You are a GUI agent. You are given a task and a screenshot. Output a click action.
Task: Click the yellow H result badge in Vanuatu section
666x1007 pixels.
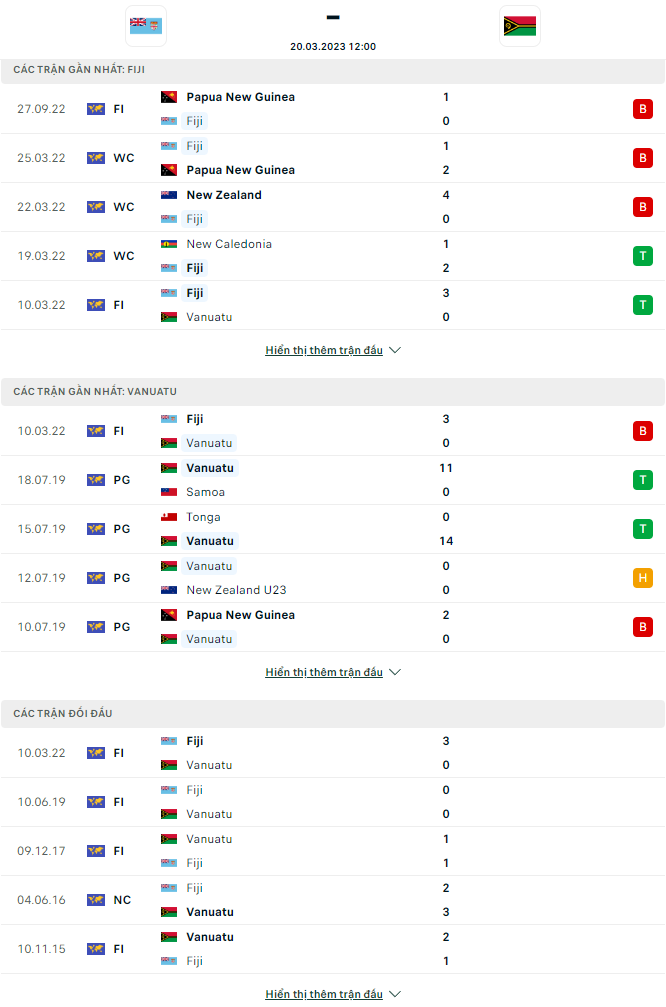pyautogui.click(x=643, y=577)
